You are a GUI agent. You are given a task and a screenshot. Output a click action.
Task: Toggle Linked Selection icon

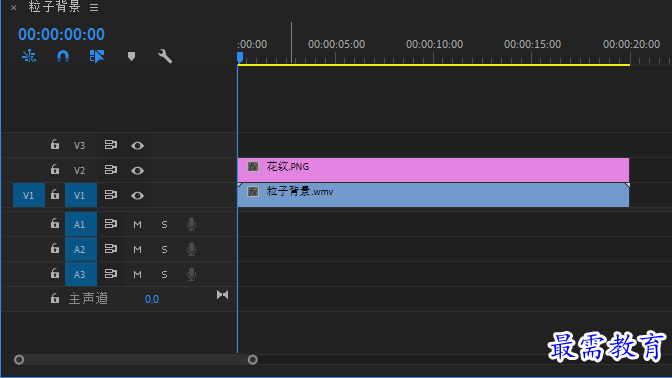(x=97, y=56)
